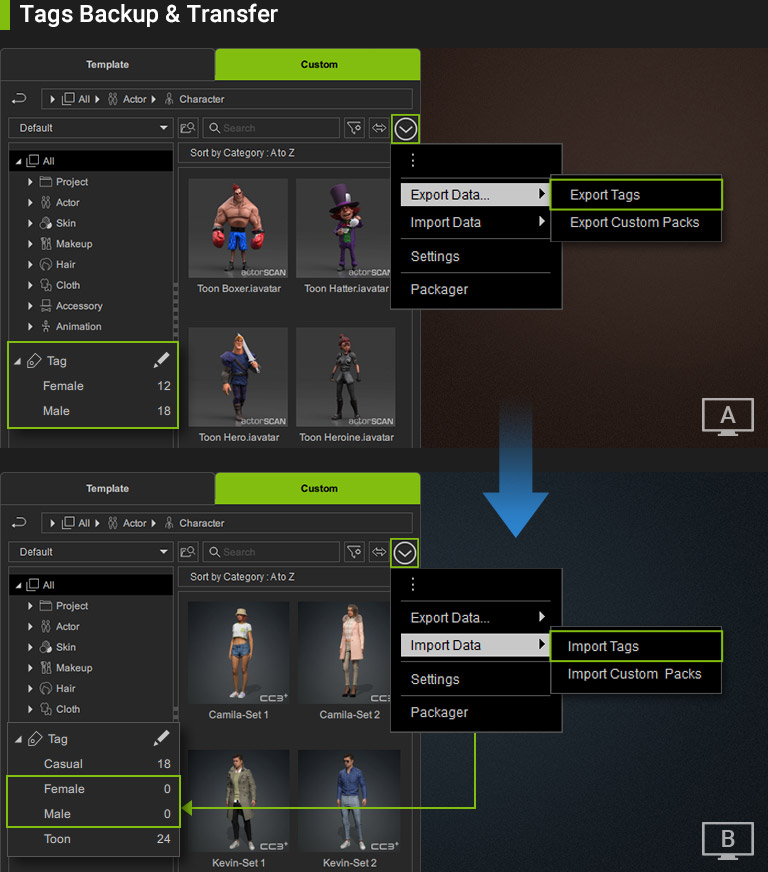The width and height of the screenshot is (768, 872).
Task: Click the back arrow icon in panel A
Action: tap(18, 99)
